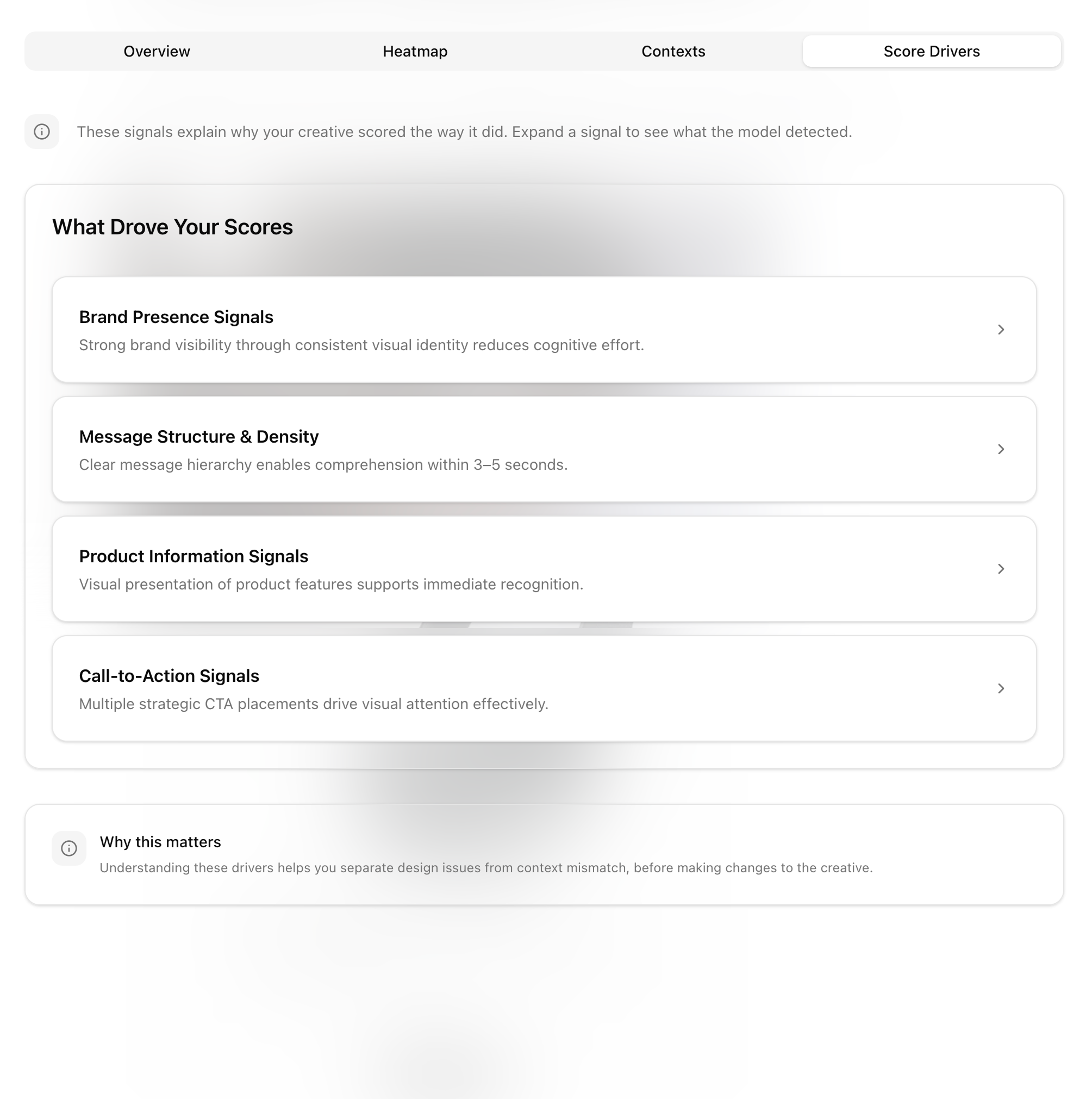Click the Product Information Signals chevron

tap(1001, 569)
